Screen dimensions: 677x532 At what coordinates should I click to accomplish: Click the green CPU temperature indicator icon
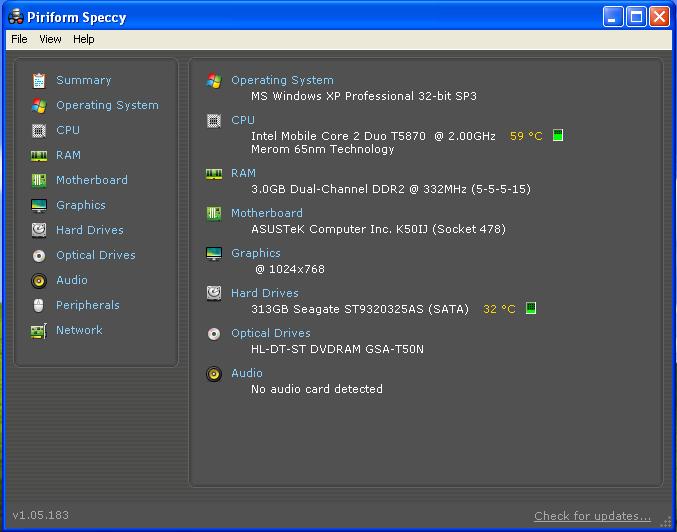(x=558, y=136)
